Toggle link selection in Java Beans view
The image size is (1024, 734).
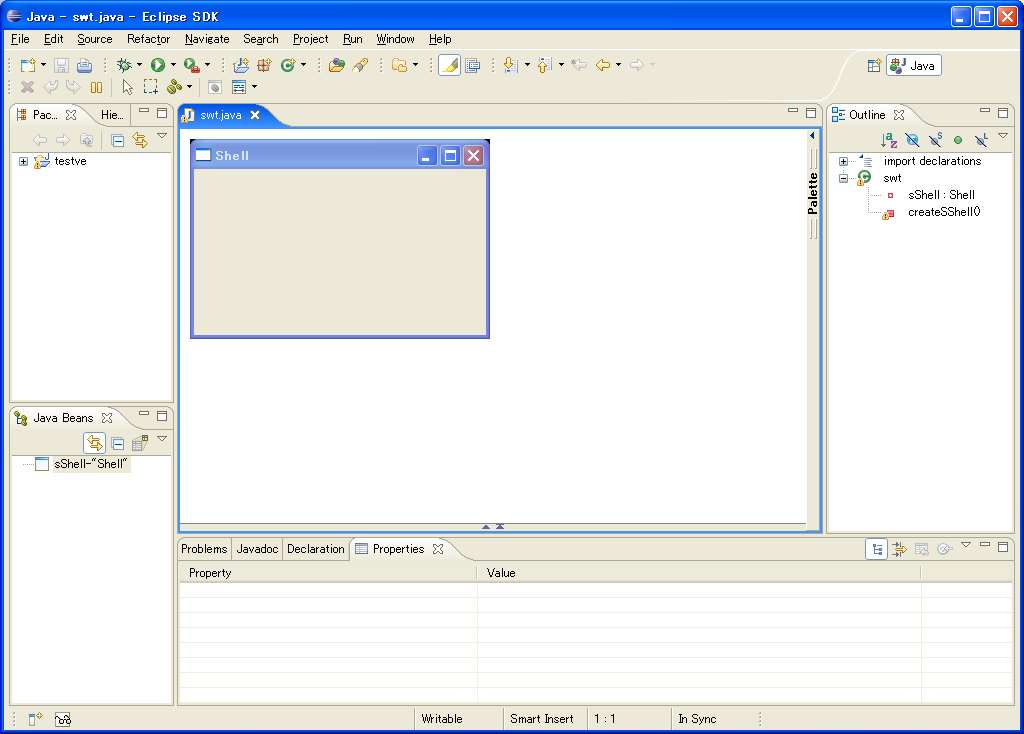coord(95,443)
